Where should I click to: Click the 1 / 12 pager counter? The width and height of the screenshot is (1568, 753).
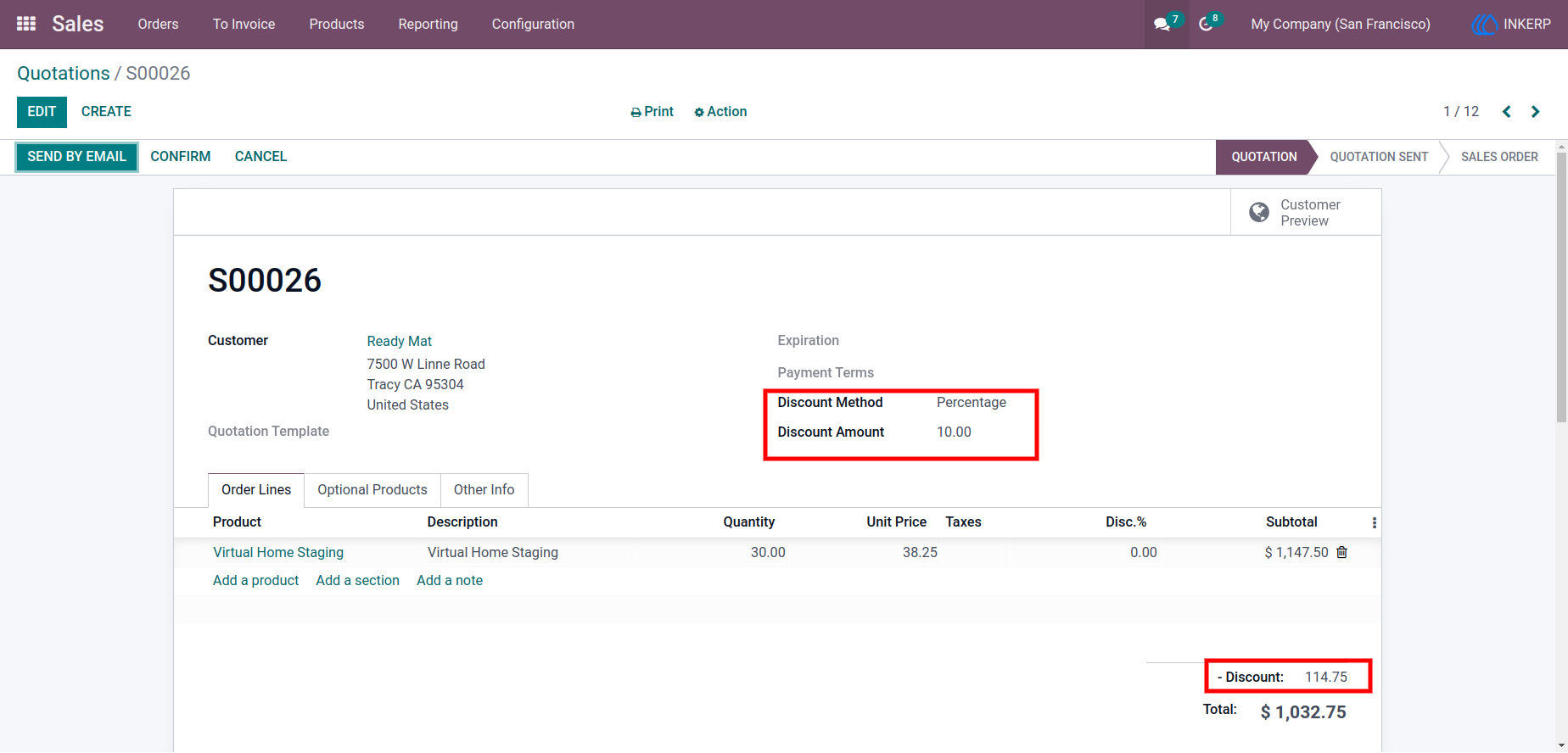coord(1461,112)
